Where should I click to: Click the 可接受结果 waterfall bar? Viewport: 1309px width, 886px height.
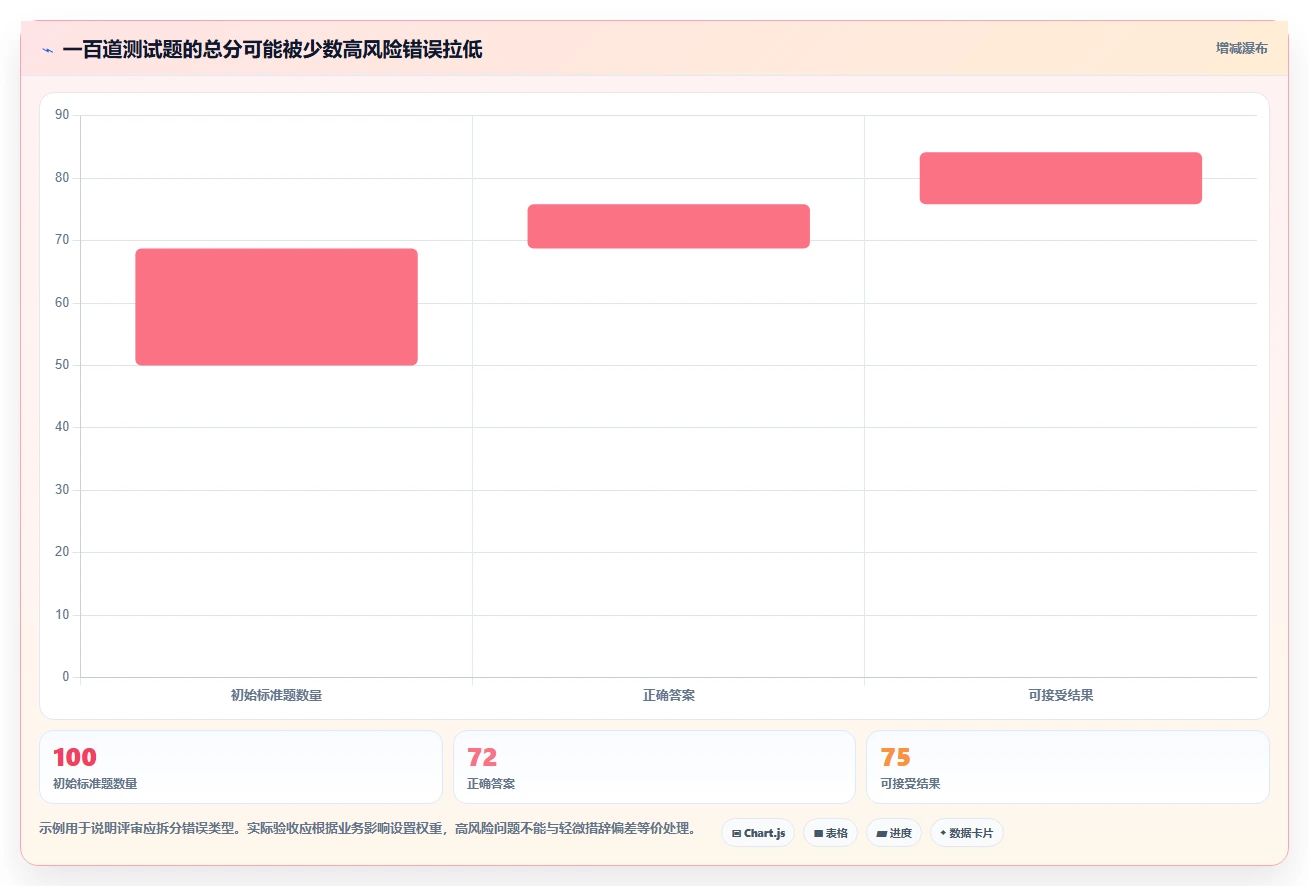[x=1060, y=178]
